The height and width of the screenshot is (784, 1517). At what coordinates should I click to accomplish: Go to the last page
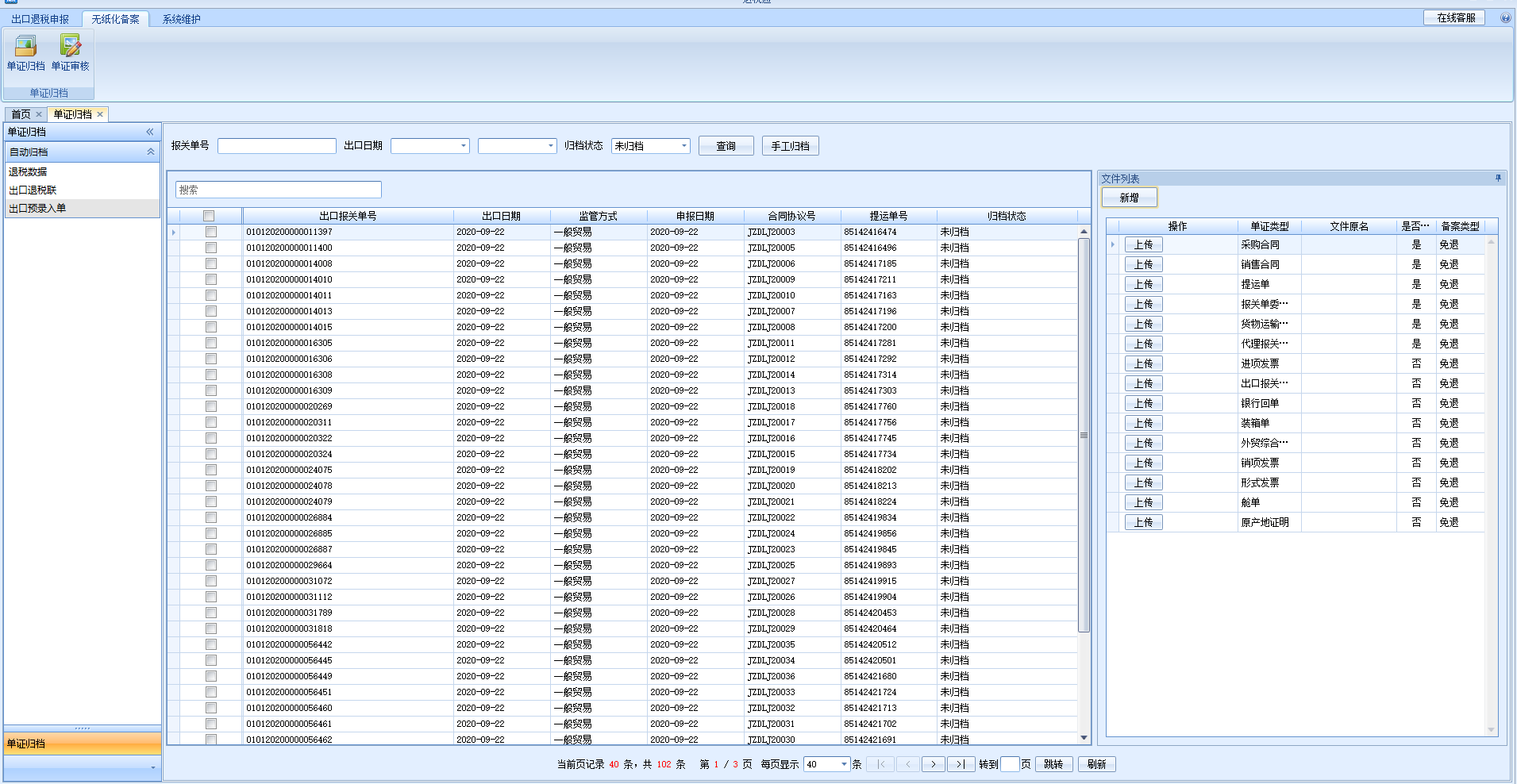tap(961, 764)
